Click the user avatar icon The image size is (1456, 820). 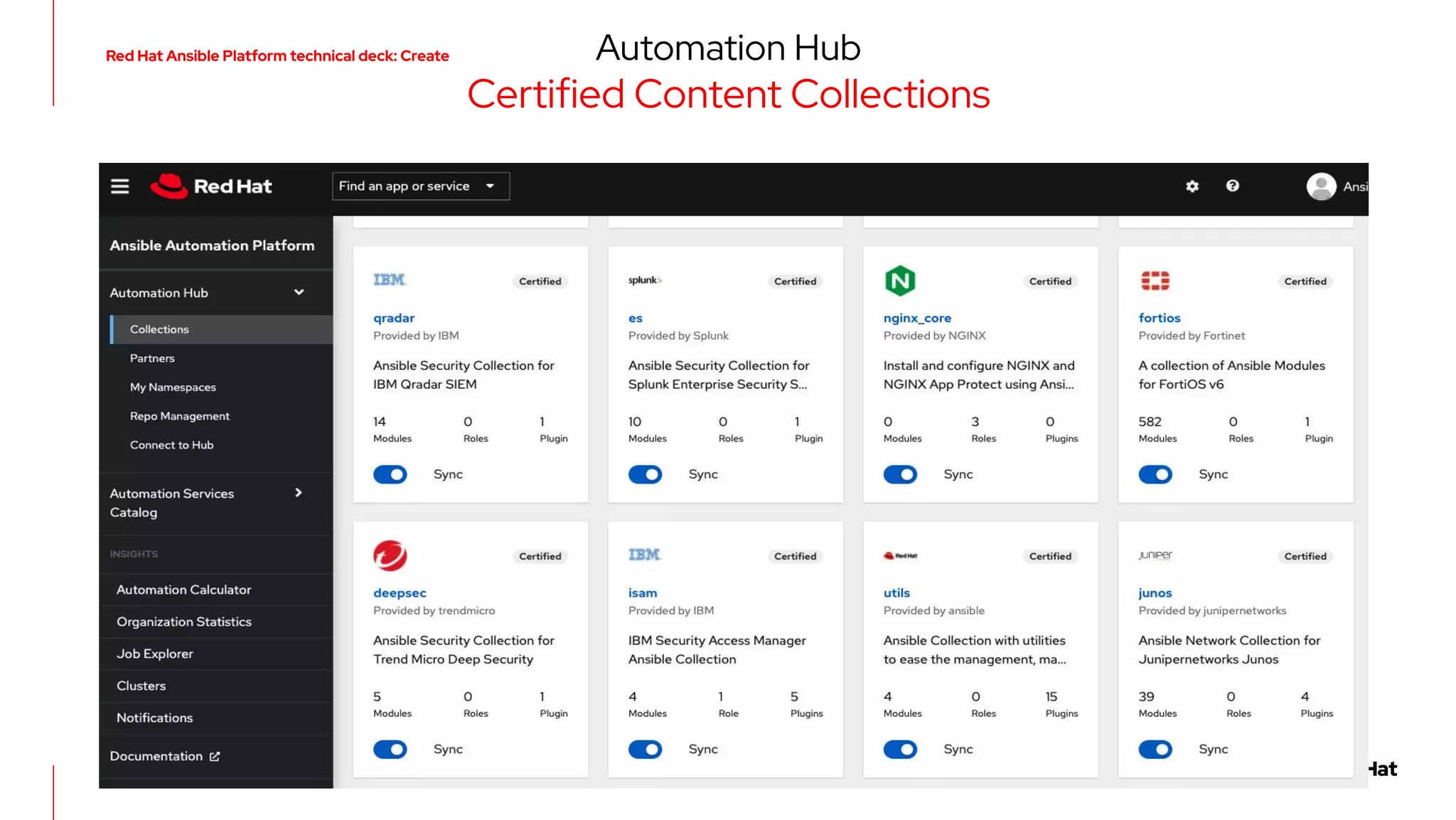tap(1321, 186)
